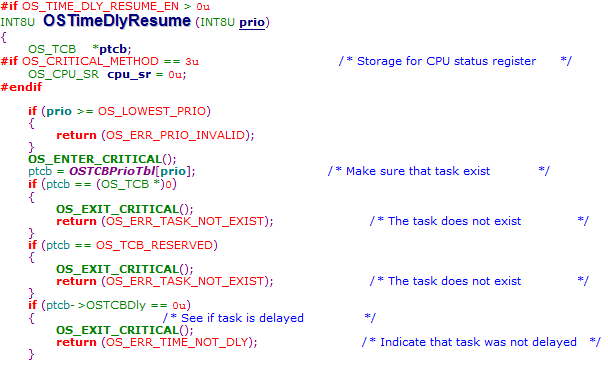608x366 pixels.
Task: Select the OS_LOWEST_PRIO constant
Action: (x=152, y=111)
